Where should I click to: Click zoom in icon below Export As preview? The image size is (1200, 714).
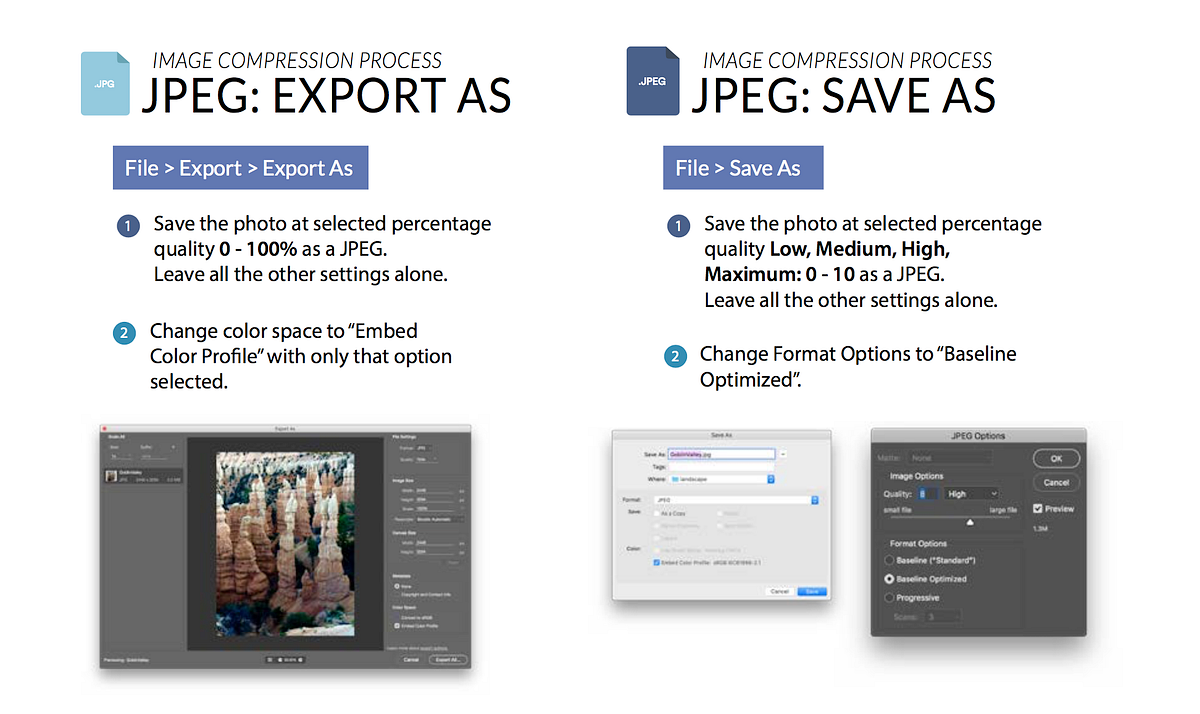click(x=300, y=660)
